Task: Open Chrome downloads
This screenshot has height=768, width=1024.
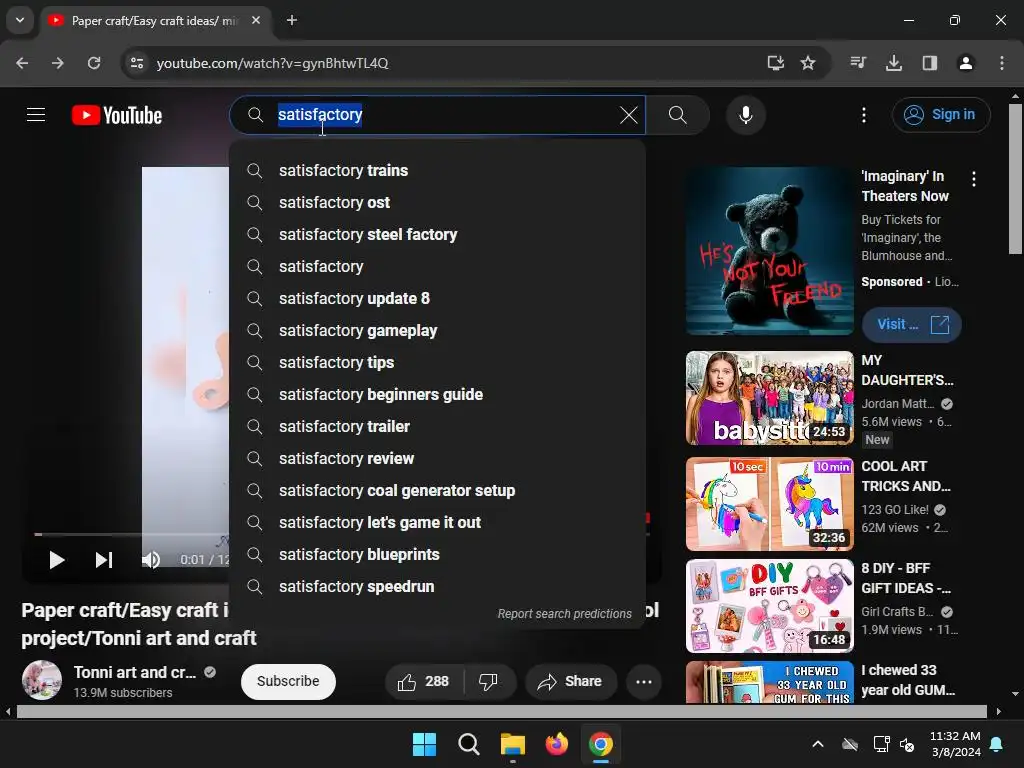Action: 894,63
